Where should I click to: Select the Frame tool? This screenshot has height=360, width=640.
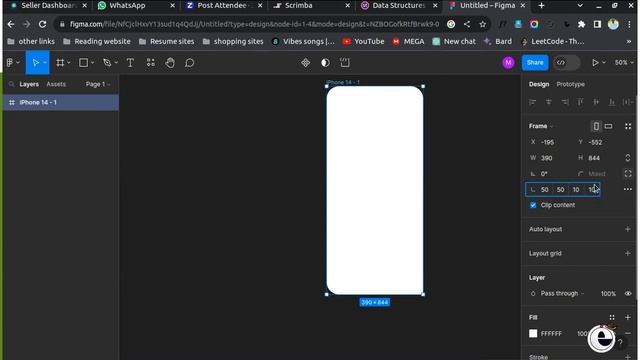60,62
